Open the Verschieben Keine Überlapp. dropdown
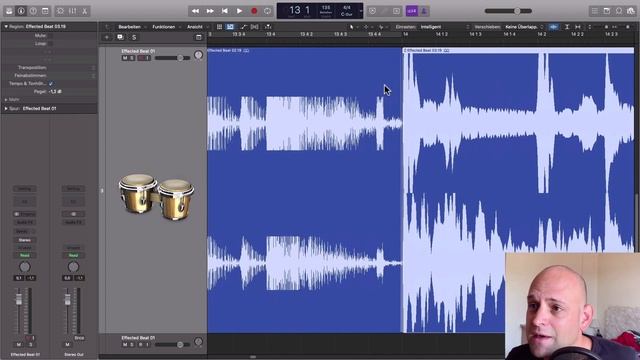The height and width of the screenshot is (360, 640). 524,27
